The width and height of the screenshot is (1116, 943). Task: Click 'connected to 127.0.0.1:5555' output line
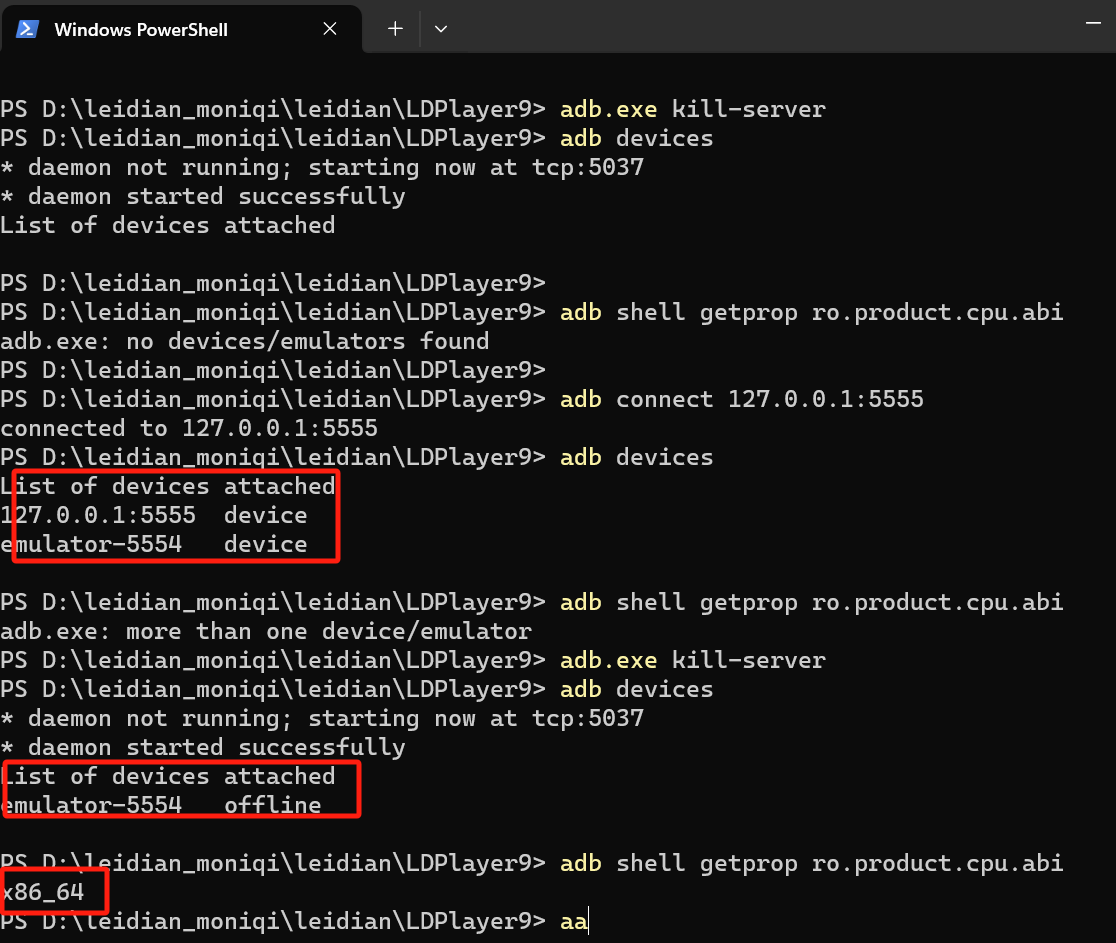click(189, 428)
